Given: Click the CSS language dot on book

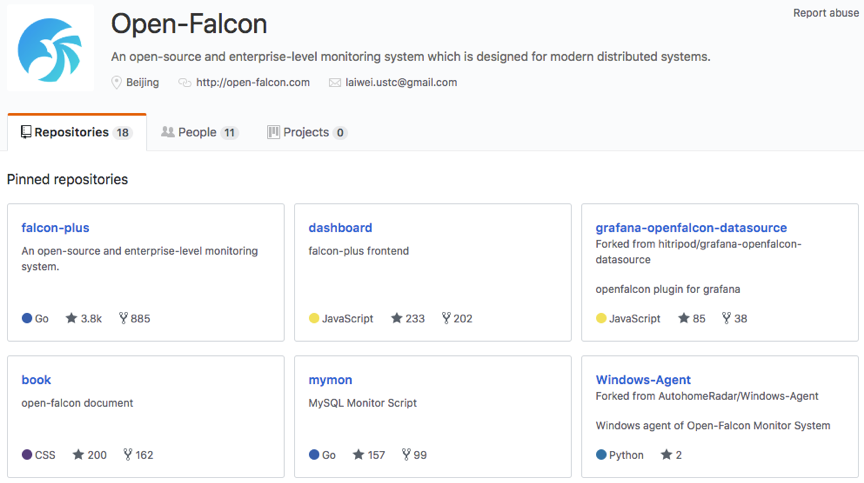Looking at the screenshot, I should point(27,454).
